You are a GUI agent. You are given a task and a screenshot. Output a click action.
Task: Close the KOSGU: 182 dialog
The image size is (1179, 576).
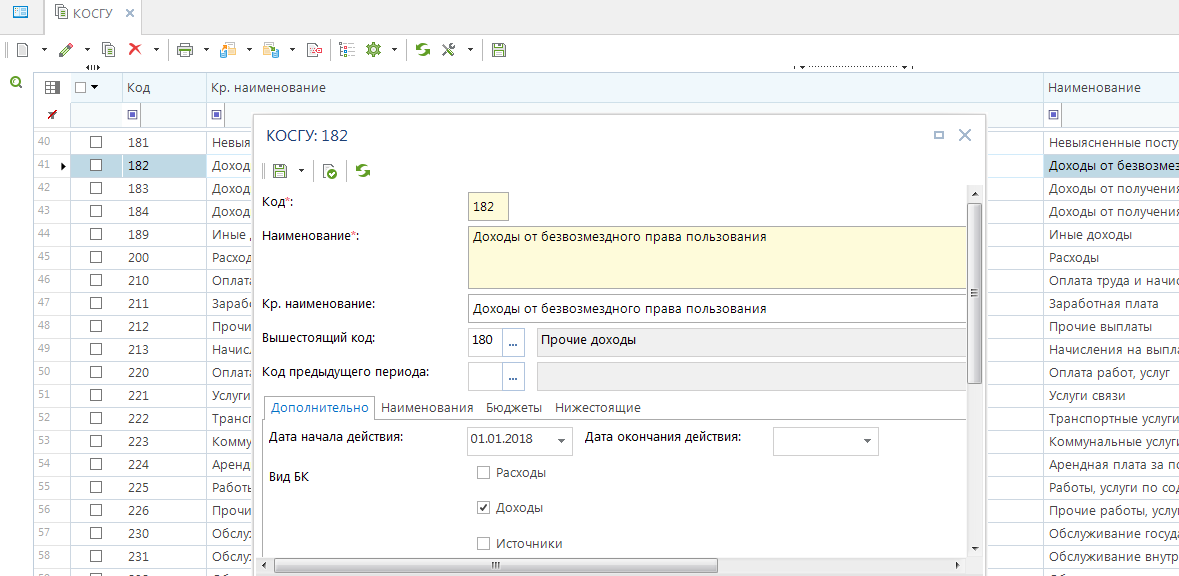(965, 135)
